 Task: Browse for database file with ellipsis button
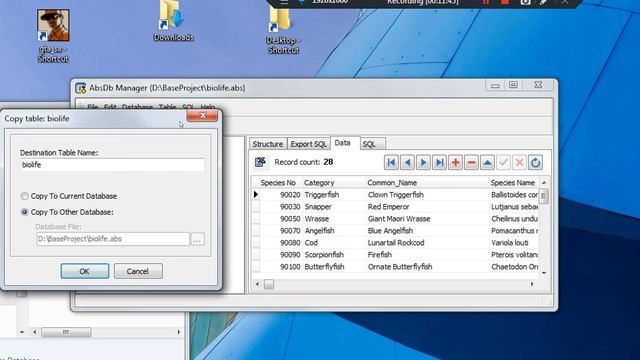tap(198, 239)
